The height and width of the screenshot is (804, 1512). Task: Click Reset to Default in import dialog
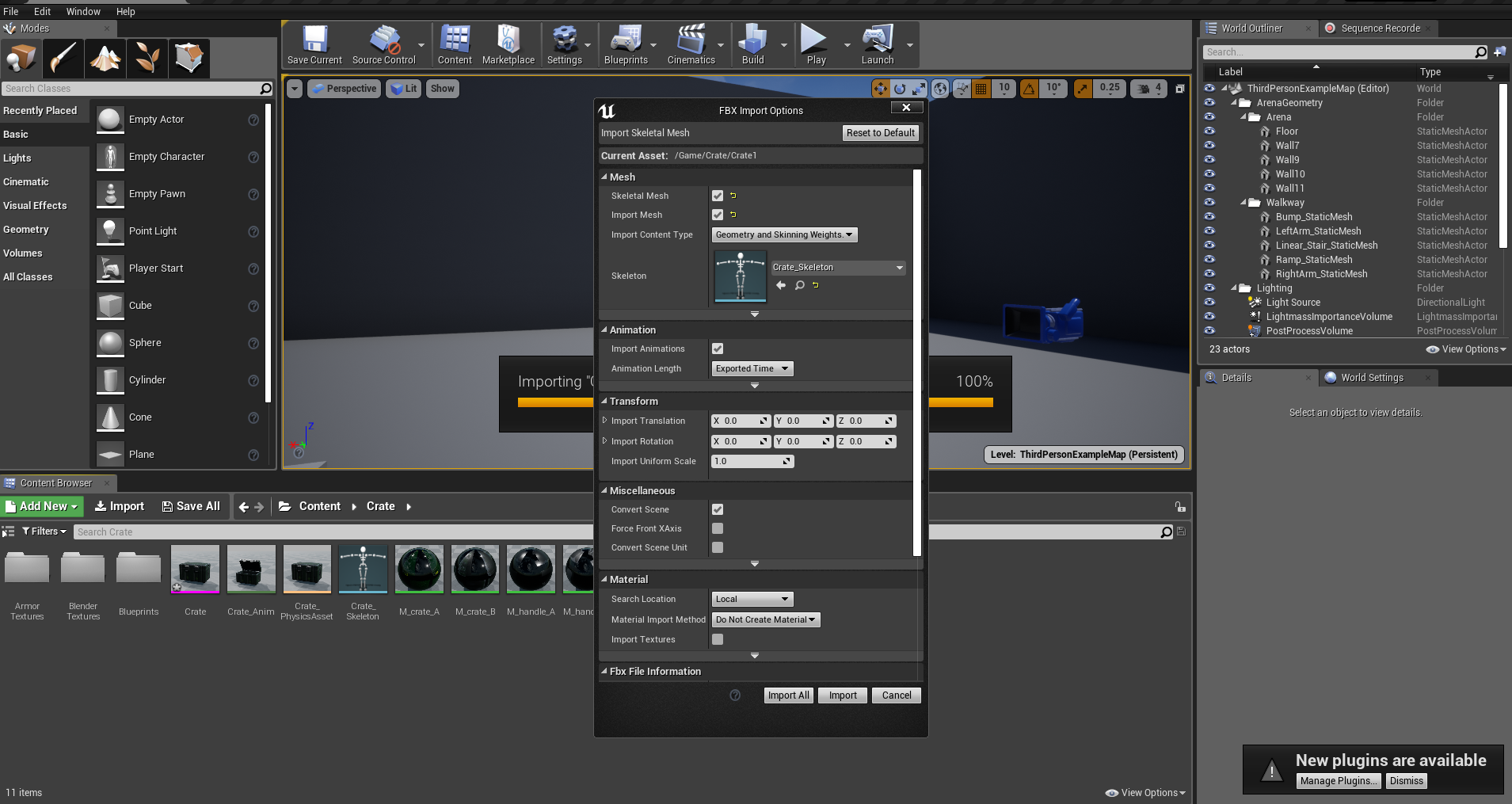point(880,132)
